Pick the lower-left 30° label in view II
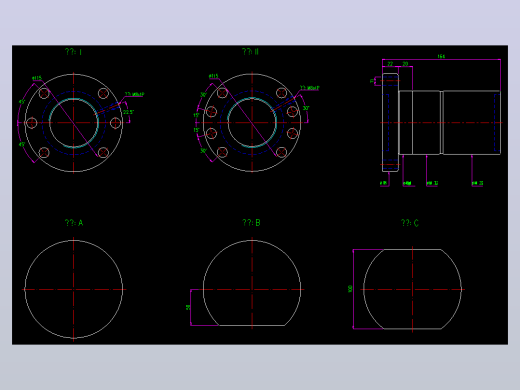This screenshot has height=390, width=520. click(x=203, y=151)
